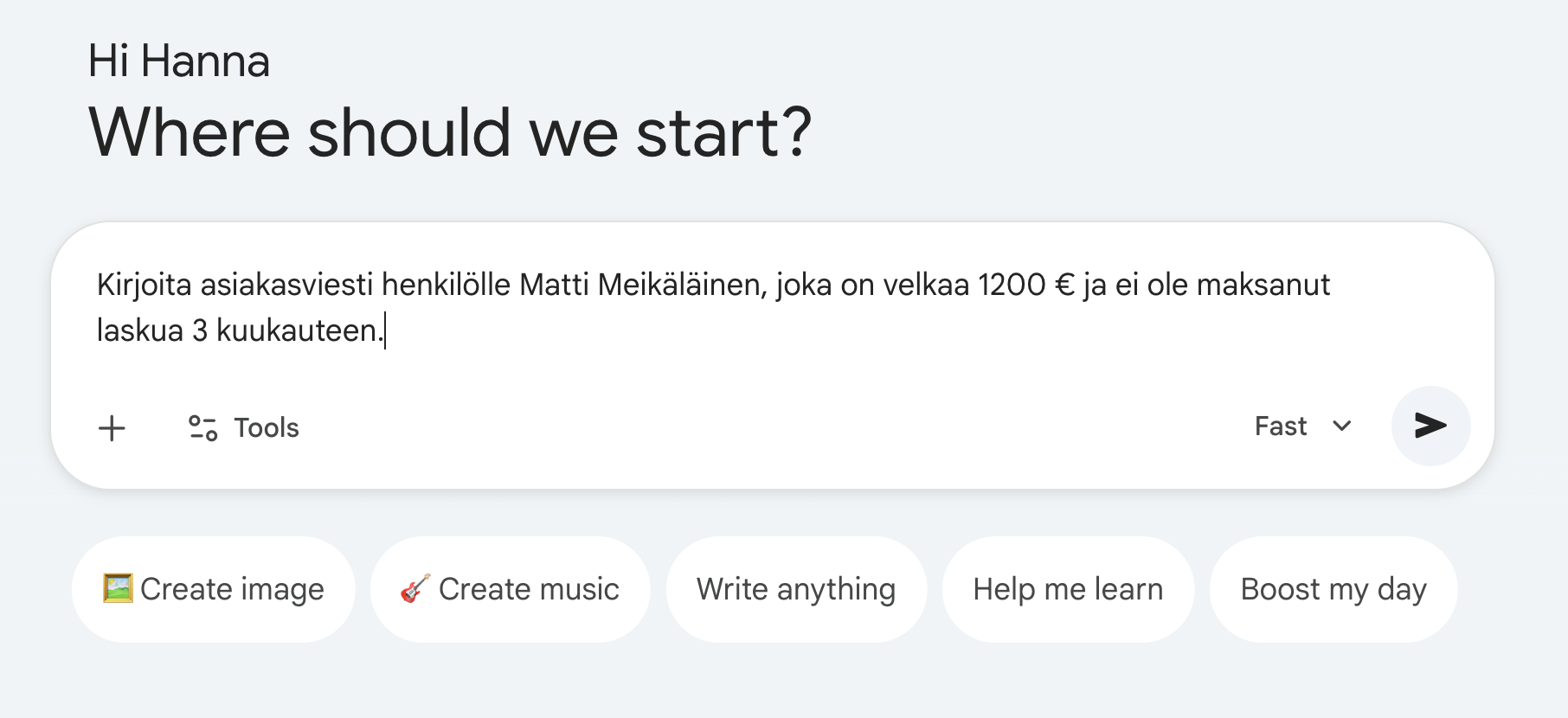
Task: Click the Tools label in the prompt bar
Action: [265, 427]
